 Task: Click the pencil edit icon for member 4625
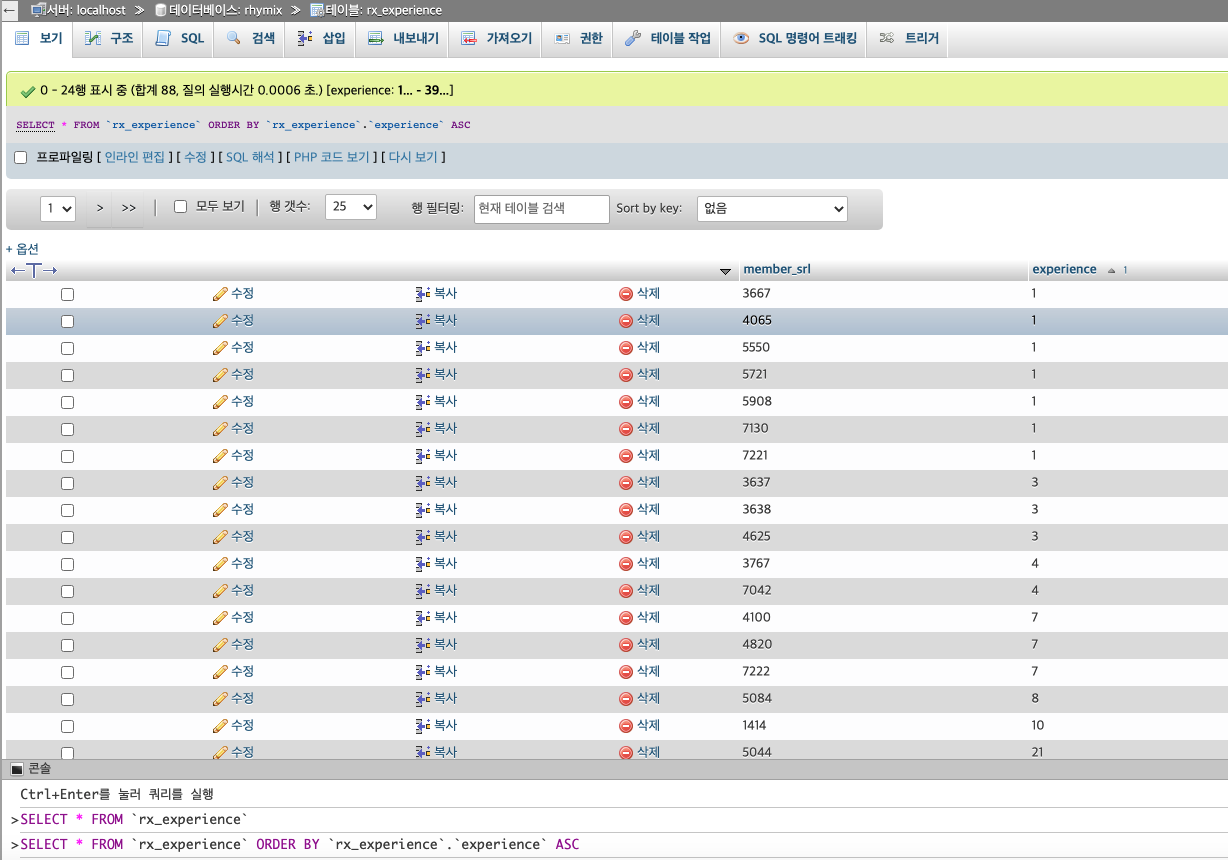pos(220,537)
